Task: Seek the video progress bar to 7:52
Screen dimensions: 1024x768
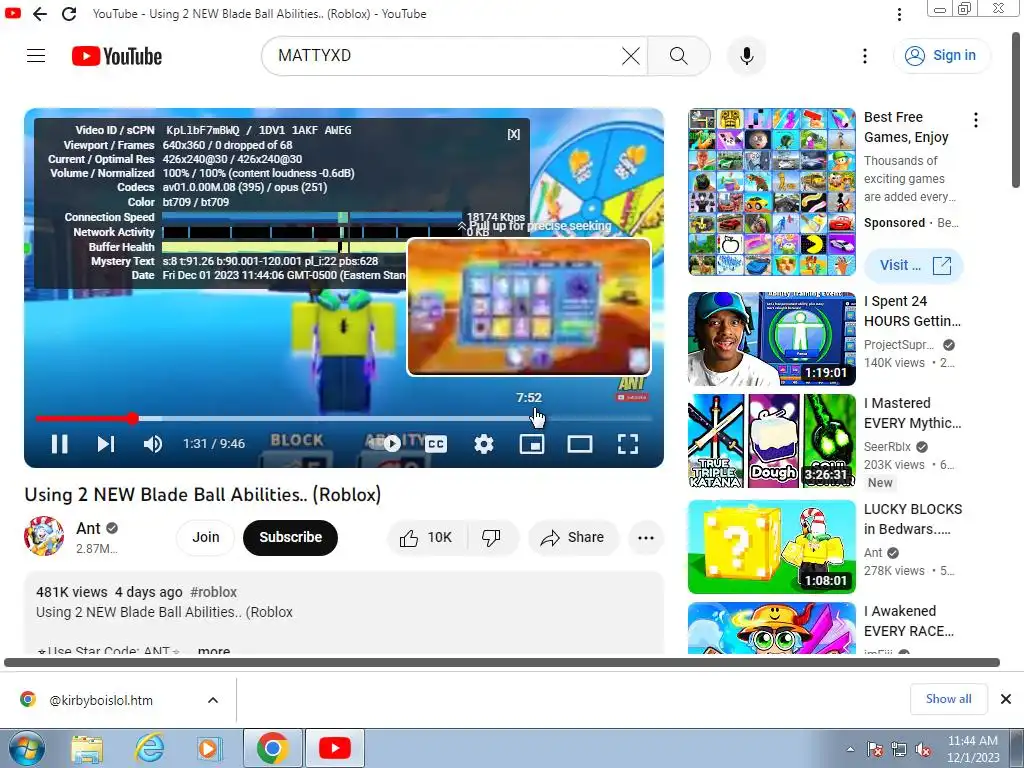Action: 529,419
